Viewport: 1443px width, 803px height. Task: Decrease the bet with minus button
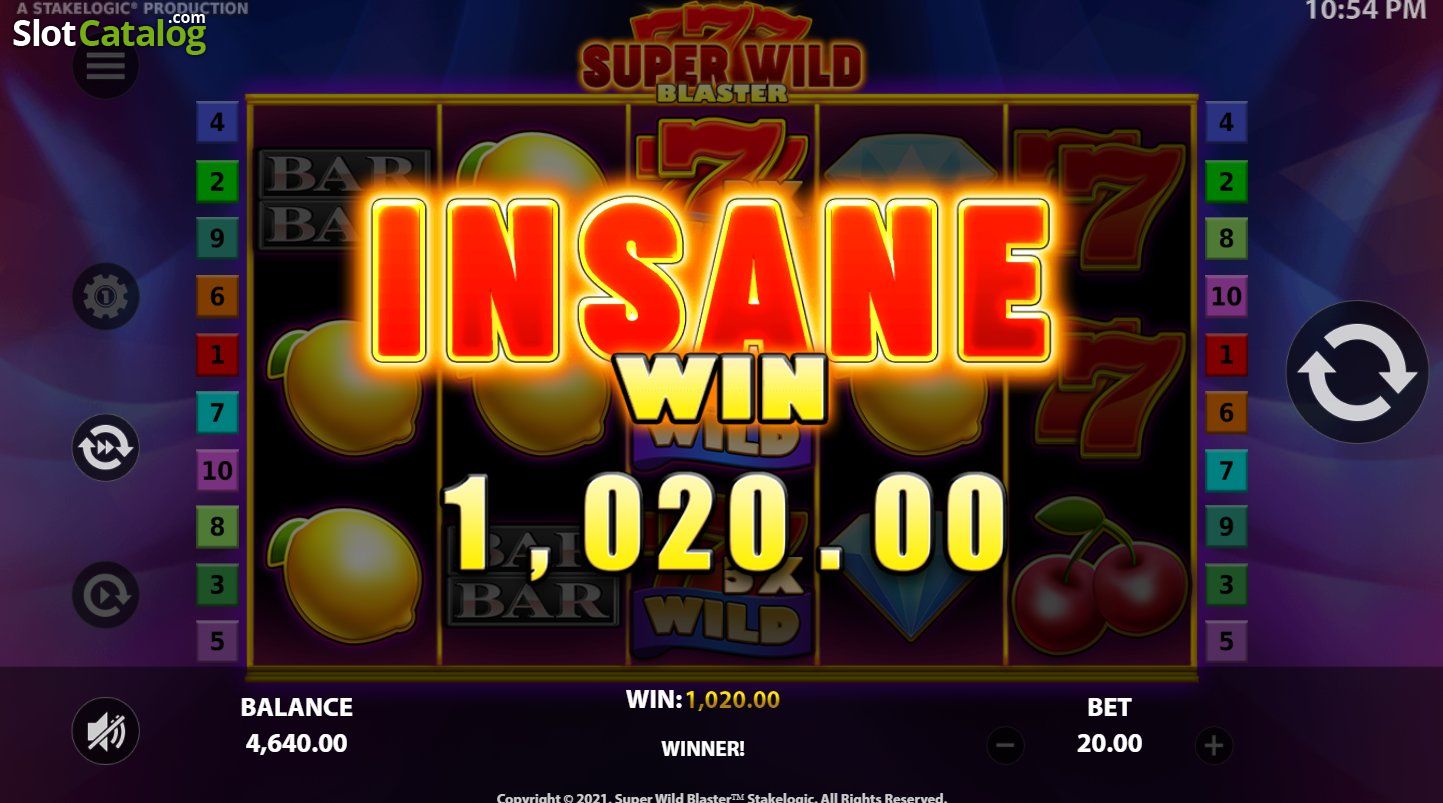pos(1006,745)
